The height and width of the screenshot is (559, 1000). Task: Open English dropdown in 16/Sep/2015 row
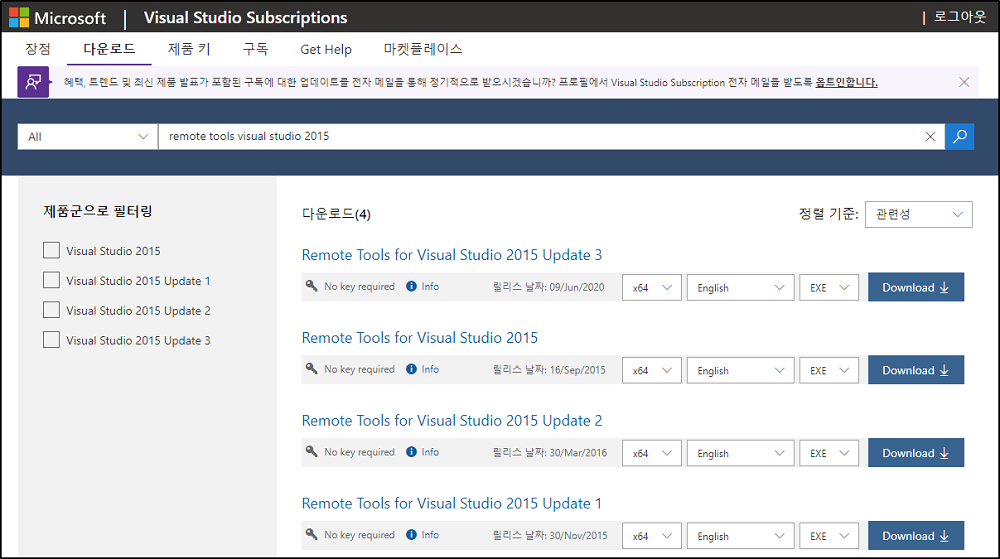pos(740,370)
